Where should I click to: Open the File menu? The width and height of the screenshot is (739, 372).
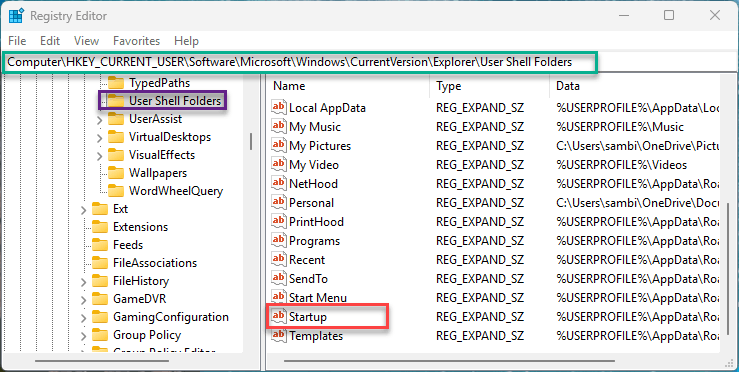pyautogui.click(x=17, y=41)
